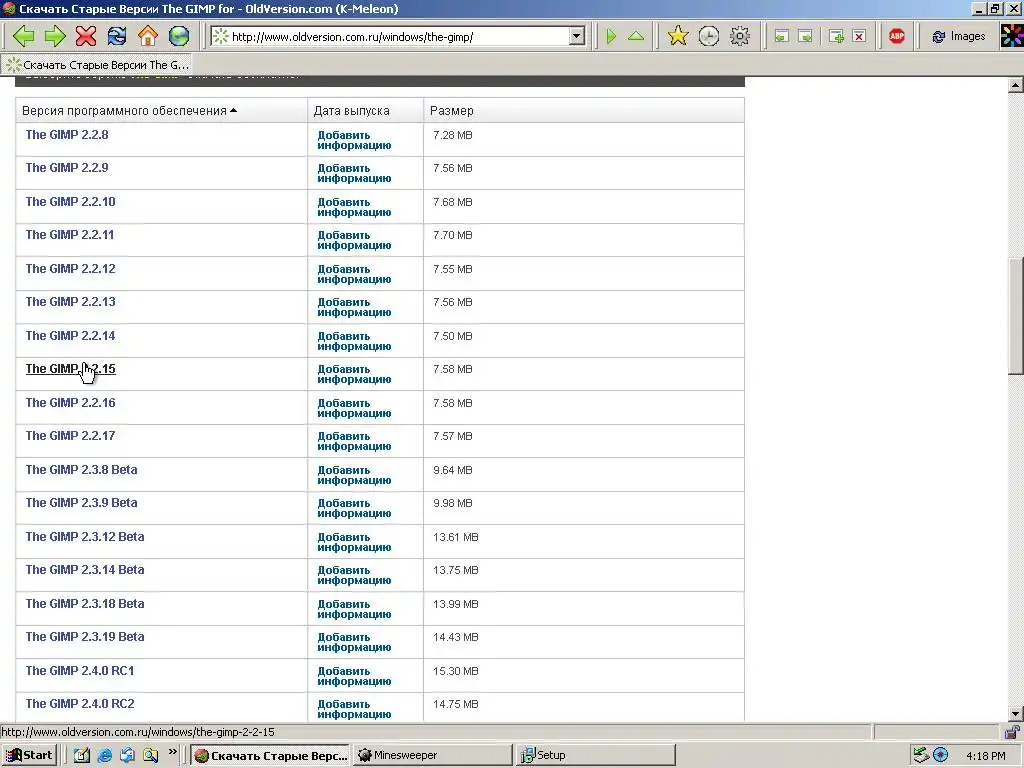Open the Windows Start menu
The width and height of the screenshot is (1024, 768).
click(x=29, y=756)
